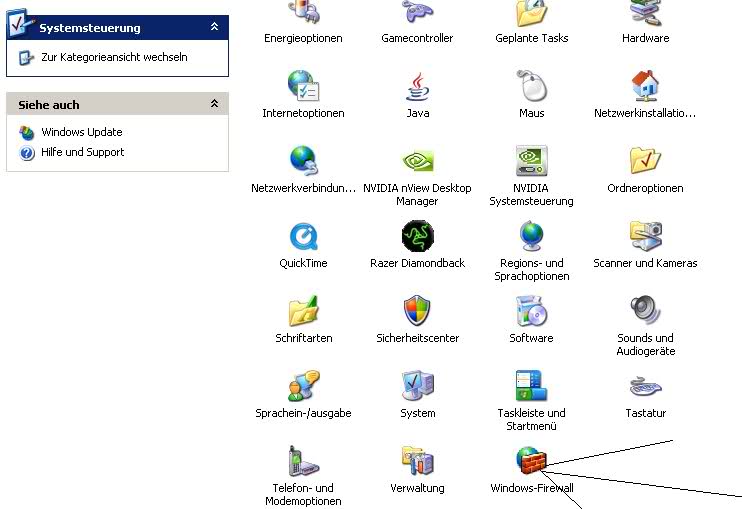Open the System computer icon
742x509 pixels.
point(417,386)
